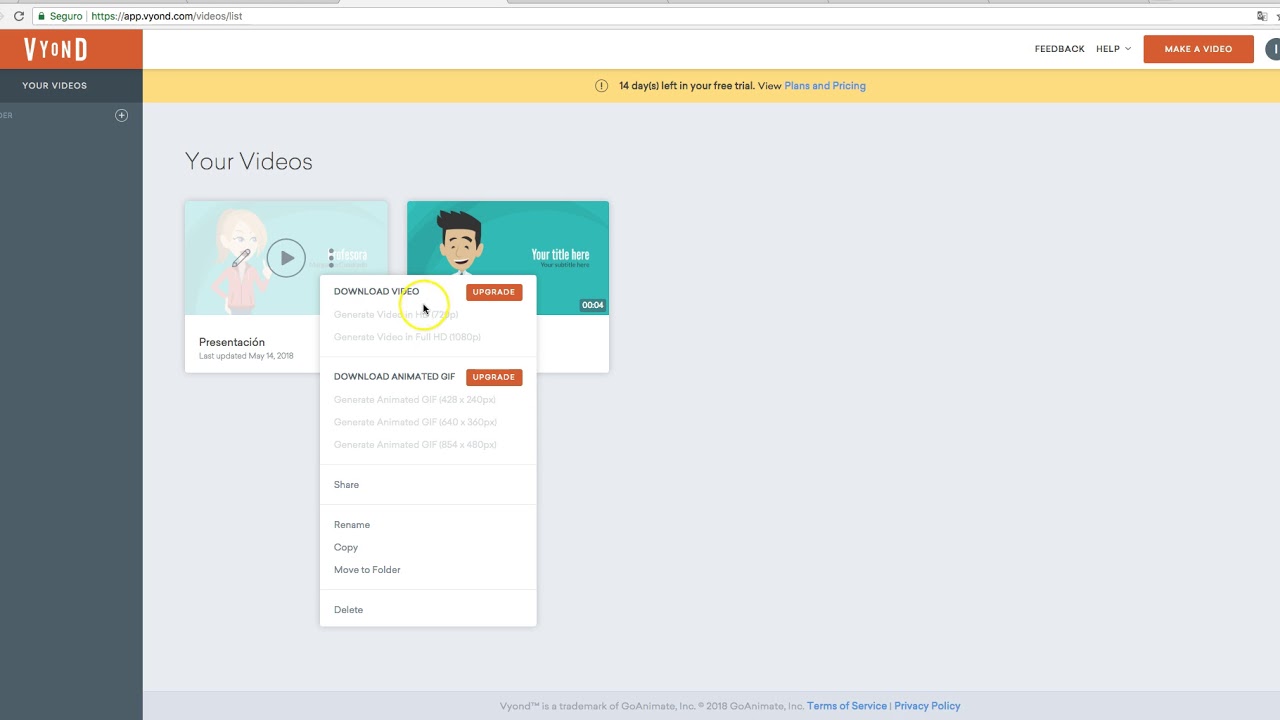Viewport: 1280px width, 720px height.
Task: Click the secure padlock icon in address bar
Action: click(x=41, y=16)
